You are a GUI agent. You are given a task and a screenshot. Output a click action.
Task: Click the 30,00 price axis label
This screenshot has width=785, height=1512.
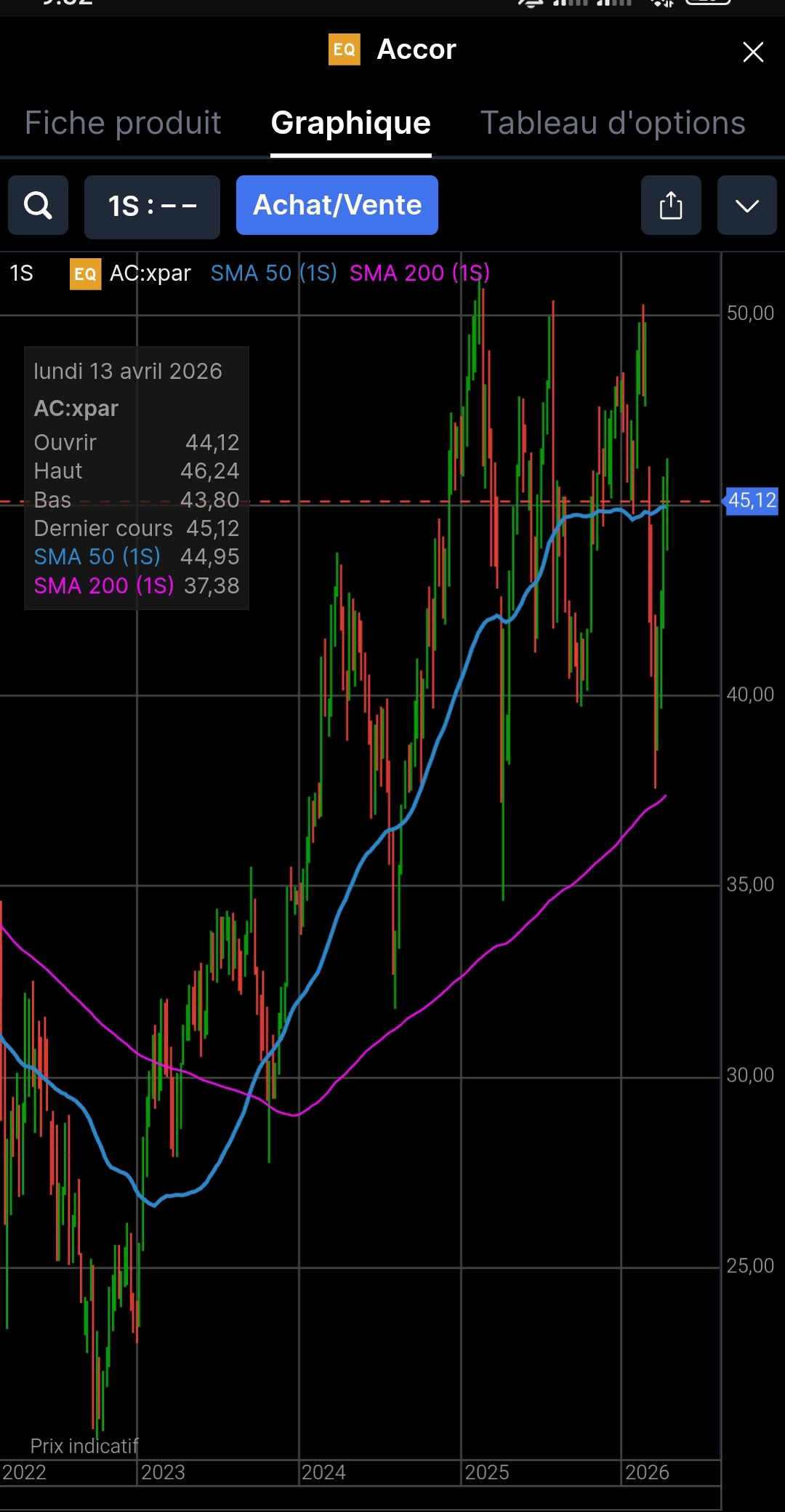pos(751,1075)
